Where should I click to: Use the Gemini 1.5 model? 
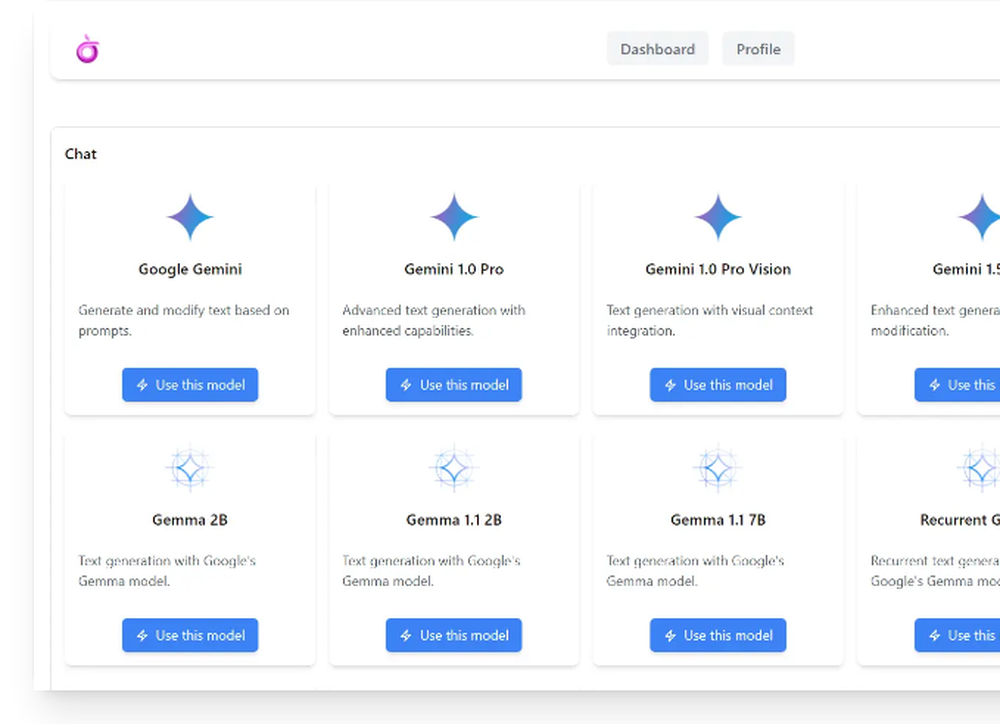coord(957,385)
